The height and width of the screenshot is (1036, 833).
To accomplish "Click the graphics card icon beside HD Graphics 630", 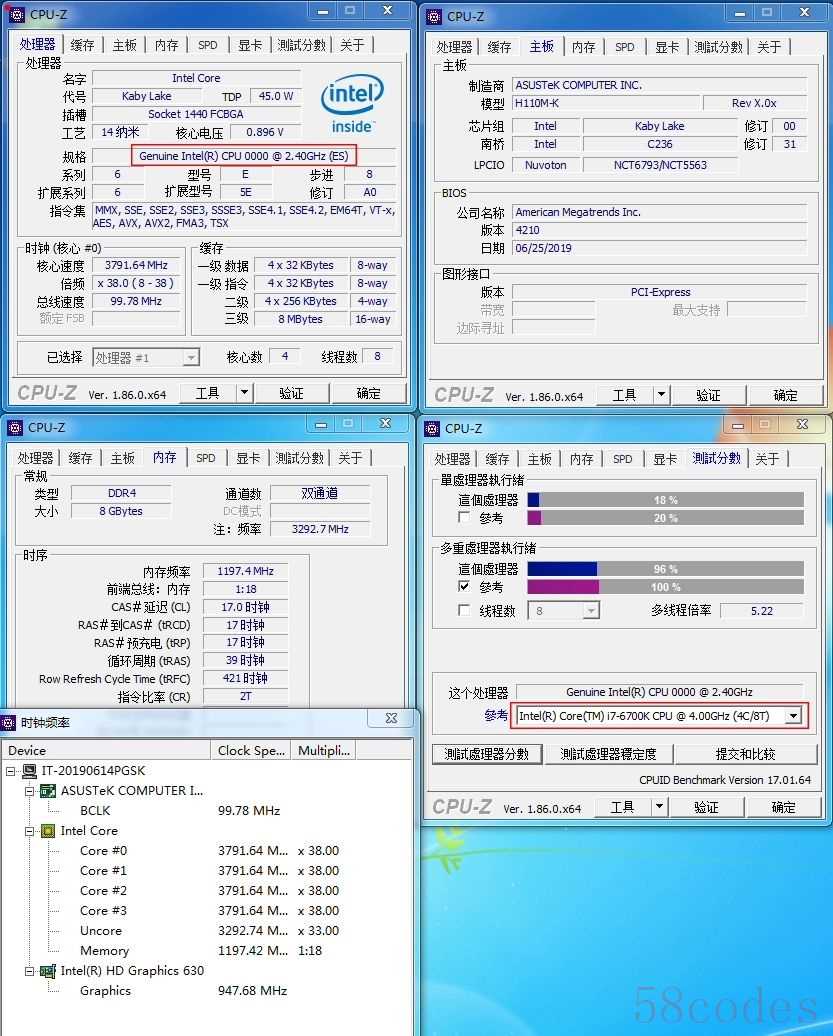I will 48,971.
